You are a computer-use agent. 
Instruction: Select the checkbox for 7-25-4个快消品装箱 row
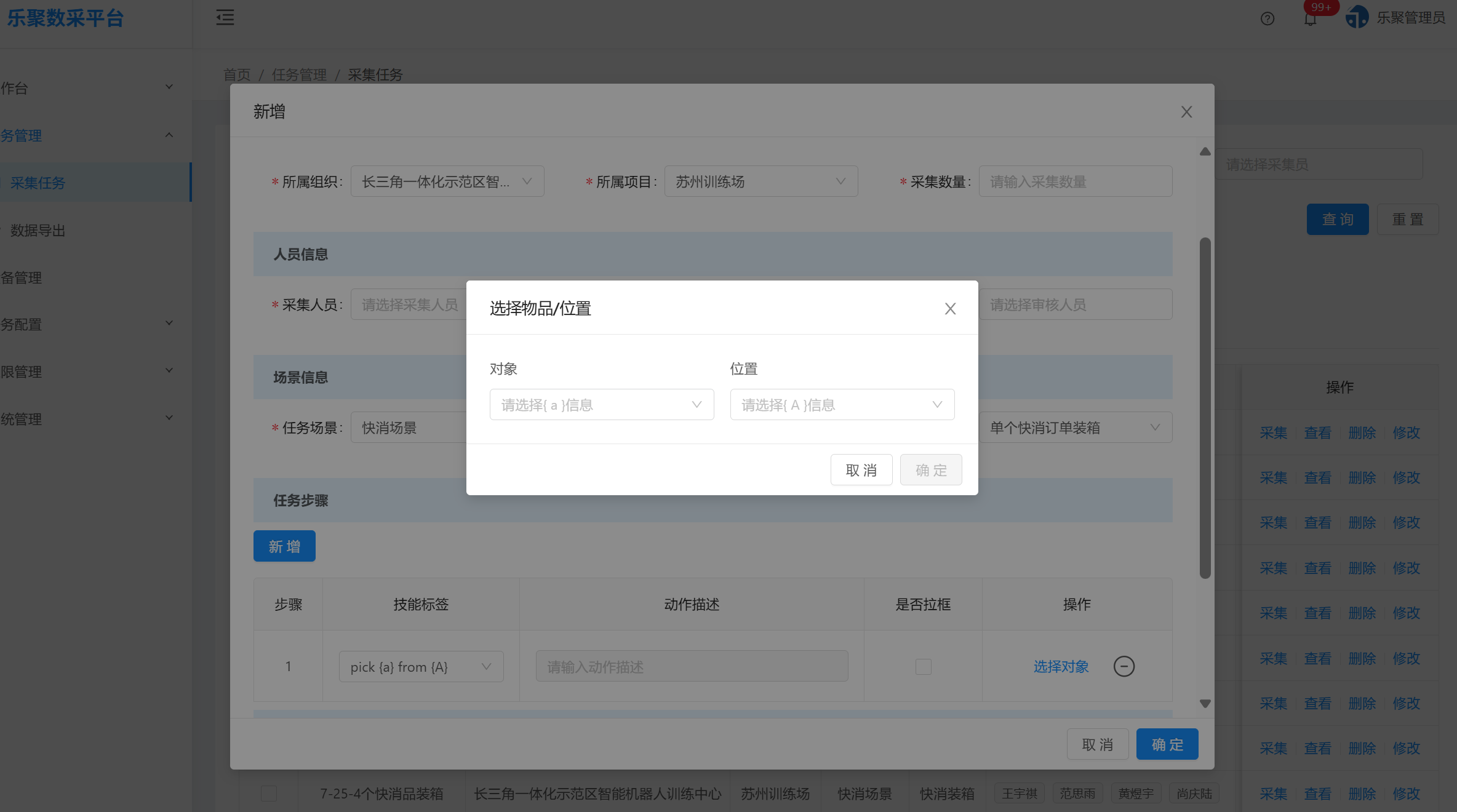269,794
